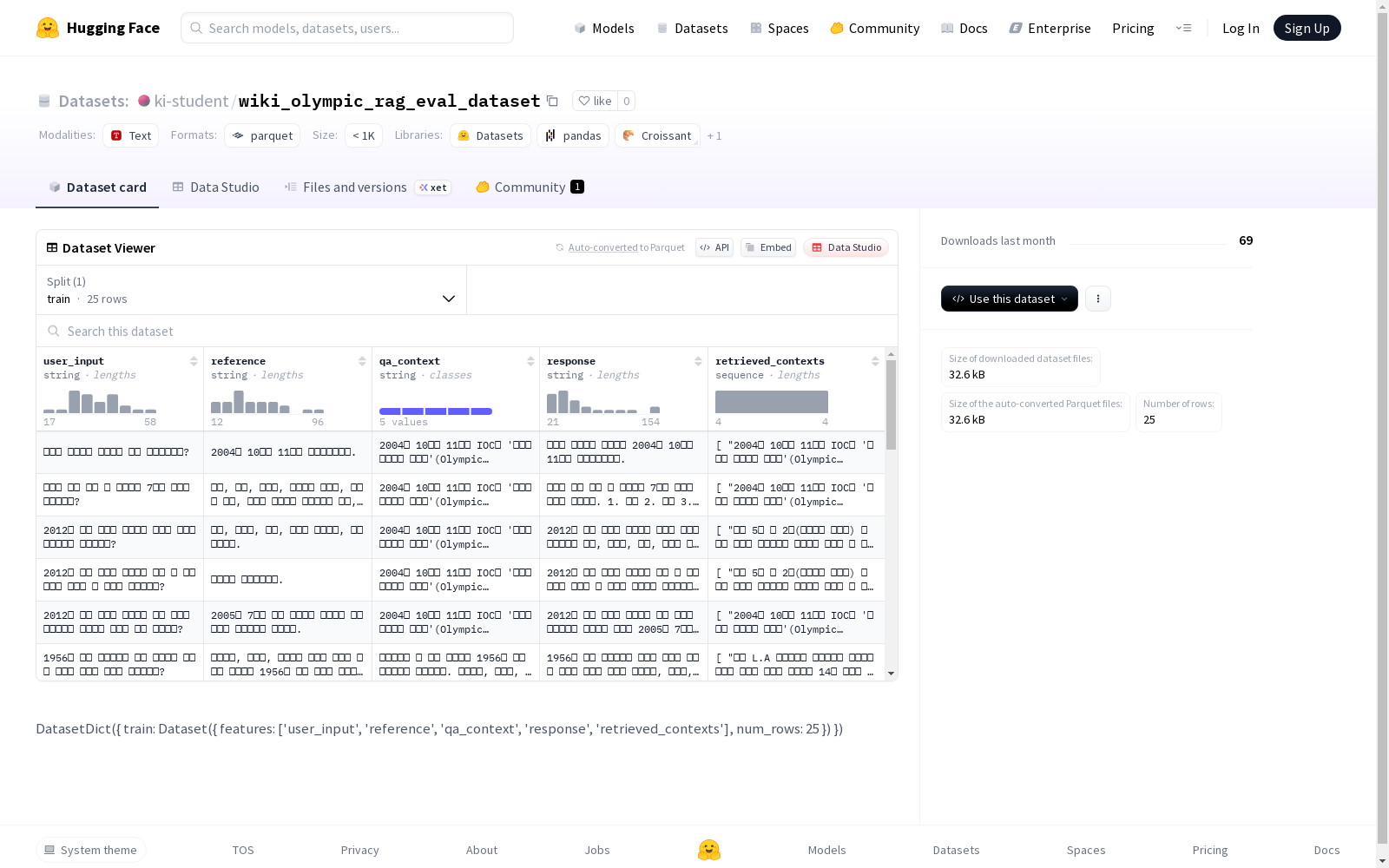Open Spaces footer link
The width and height of the screenshot is (1389, 868).
tap(1086, 850)
